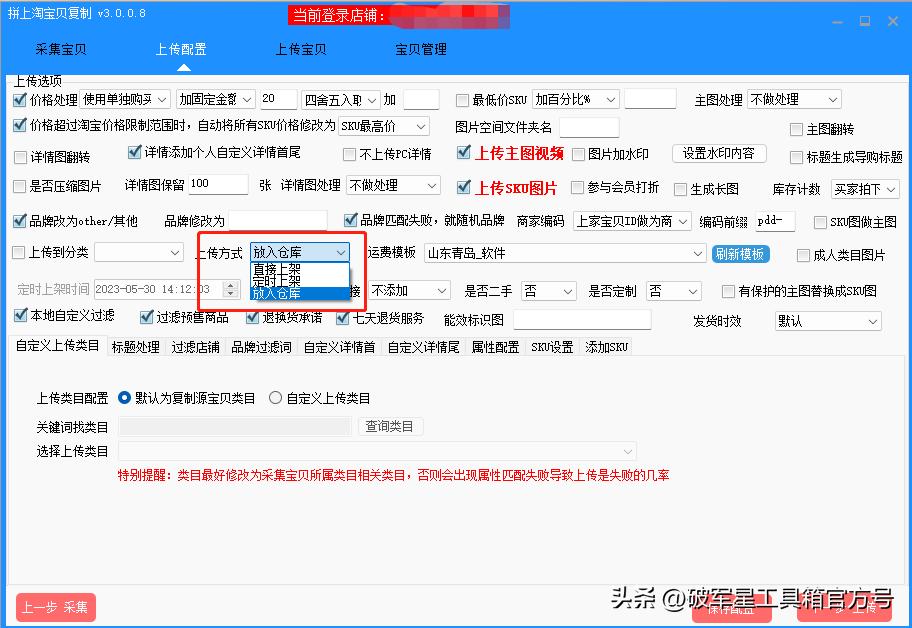
Task: Open the 发货时效 dropdown
Action: (x=826, y=321)
